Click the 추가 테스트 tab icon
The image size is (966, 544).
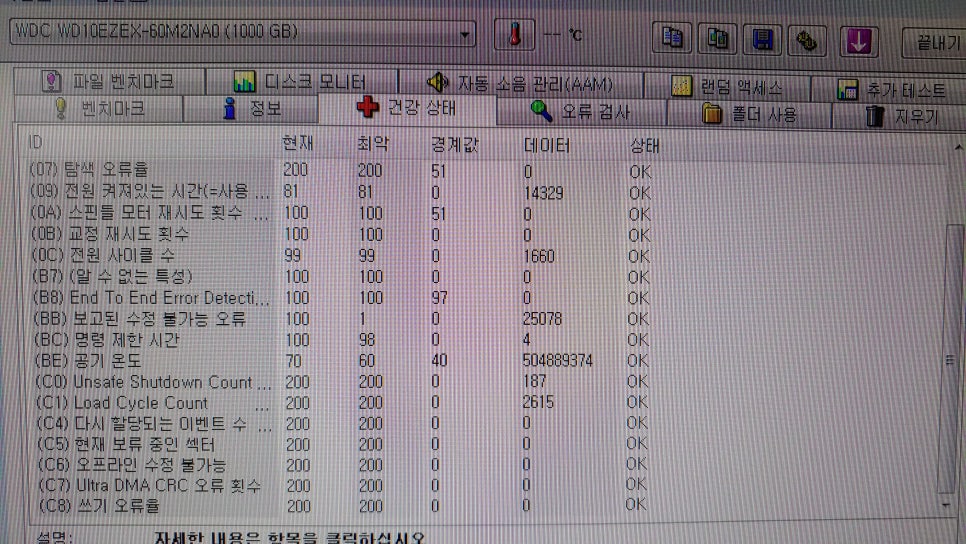[847, 90]
